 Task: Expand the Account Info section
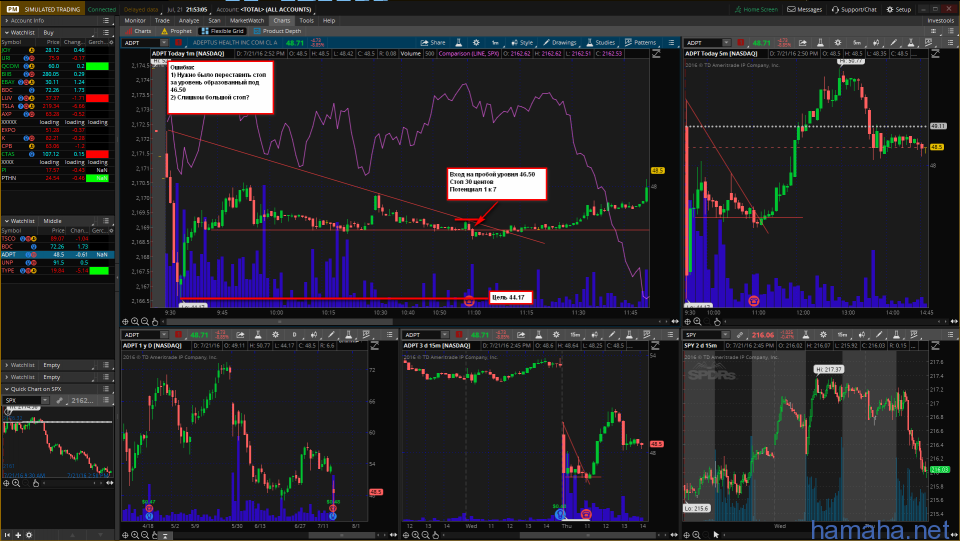[7, 20]
